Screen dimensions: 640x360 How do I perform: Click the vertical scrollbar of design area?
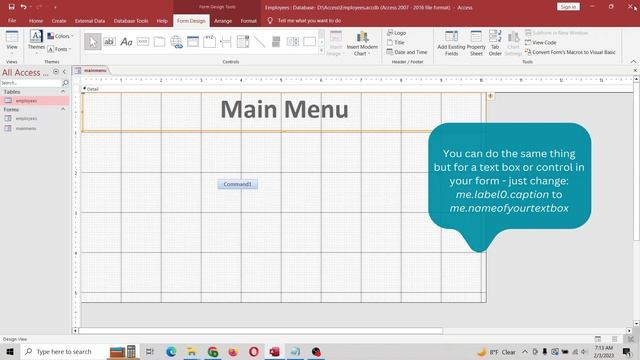click(636, 161)
